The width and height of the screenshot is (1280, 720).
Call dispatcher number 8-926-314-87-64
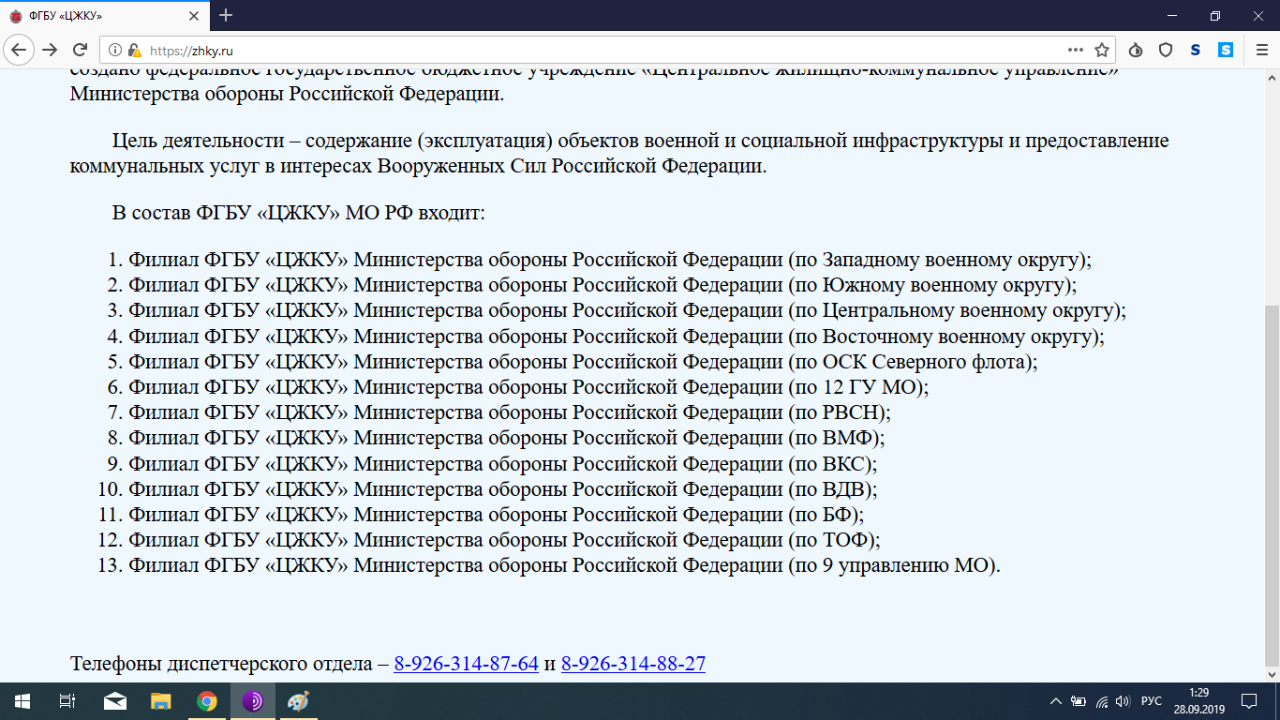(x=466, y=664)
